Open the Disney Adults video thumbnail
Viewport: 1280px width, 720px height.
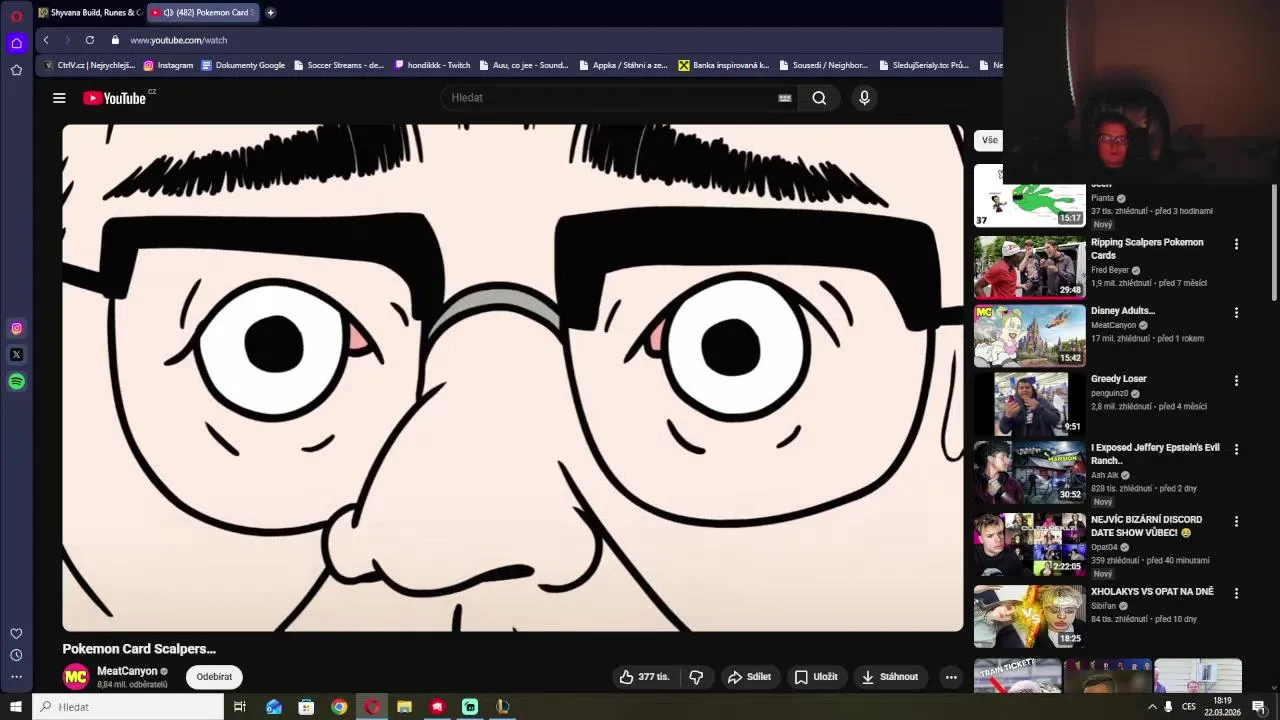(1030, 336)
